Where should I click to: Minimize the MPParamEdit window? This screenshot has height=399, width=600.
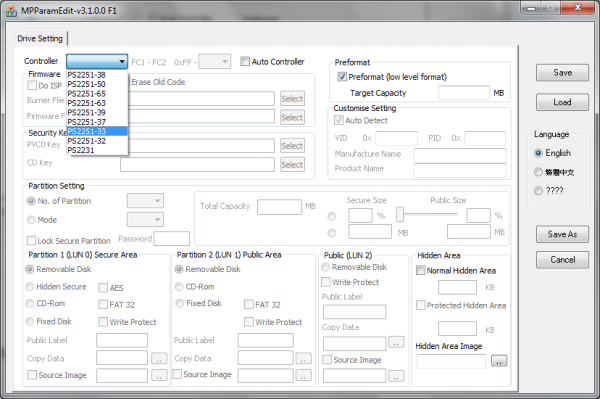[531, 8]
